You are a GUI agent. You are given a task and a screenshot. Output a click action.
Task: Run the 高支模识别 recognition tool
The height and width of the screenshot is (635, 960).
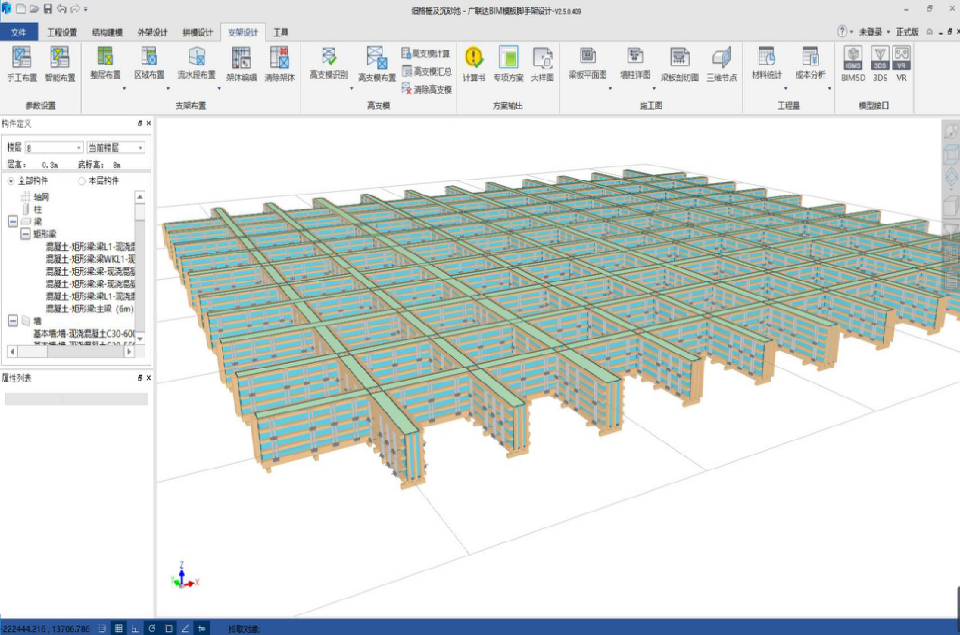click(x=329, y=62)
